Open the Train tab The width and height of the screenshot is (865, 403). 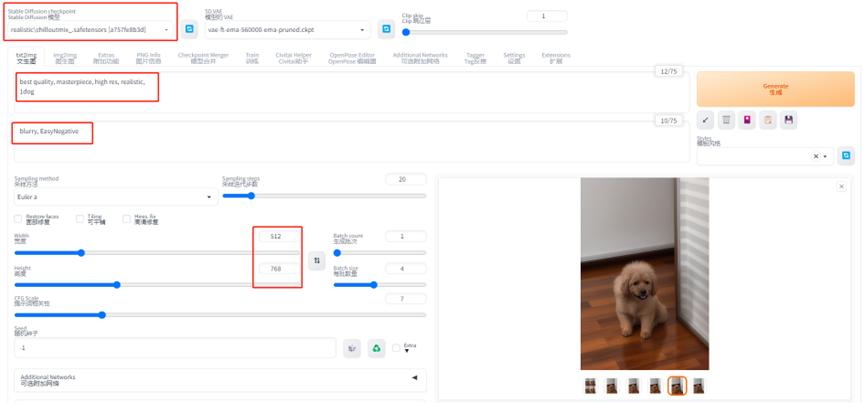(x=252, y=58)
